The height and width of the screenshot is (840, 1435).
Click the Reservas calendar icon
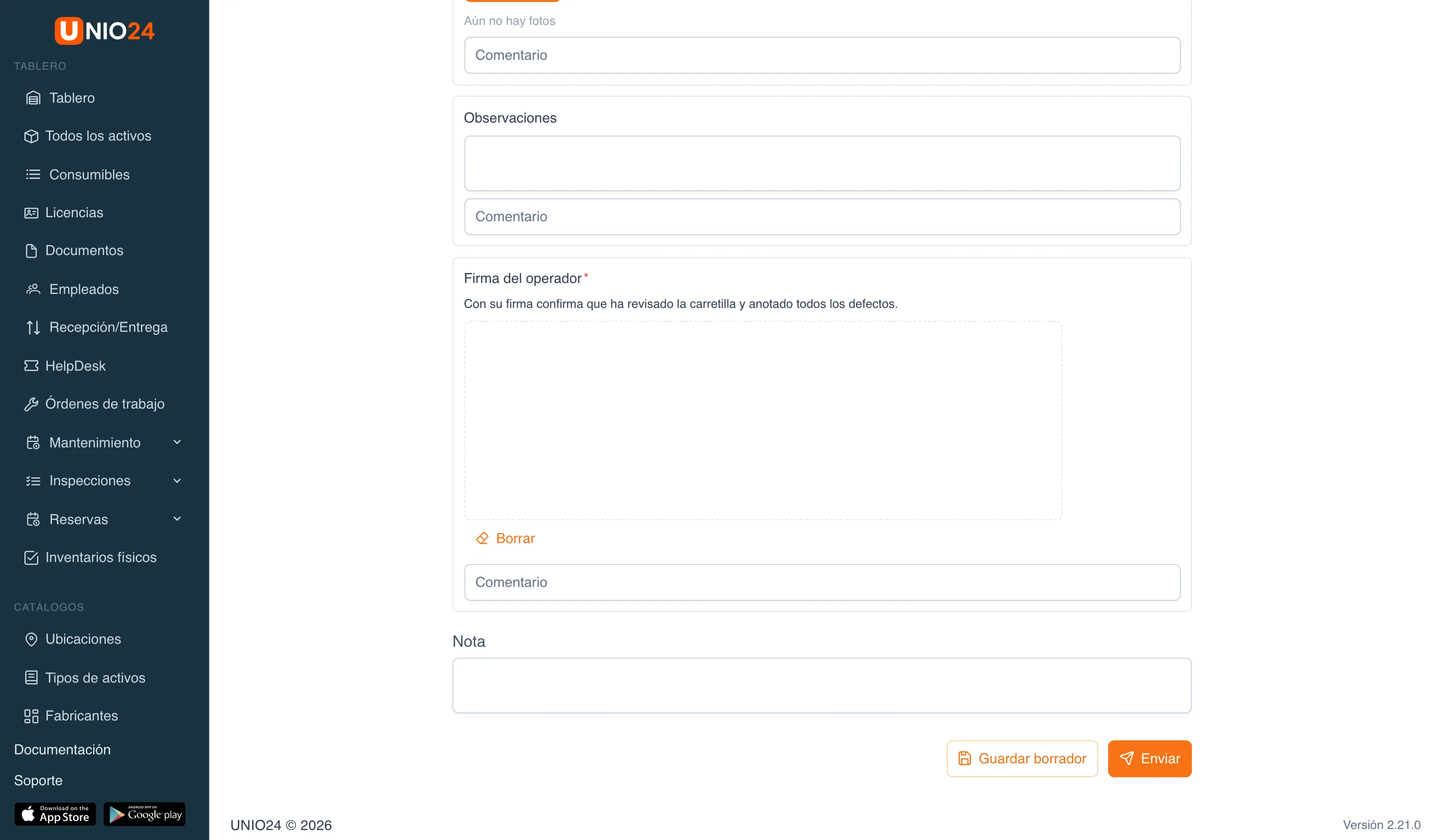coord(33,519)
